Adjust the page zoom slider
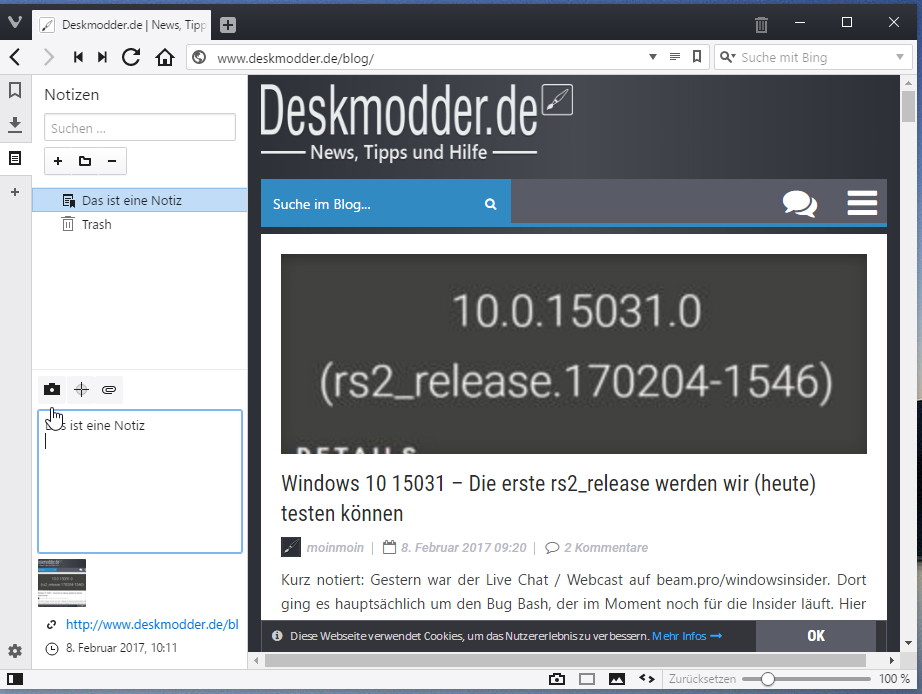 point(806,679)
